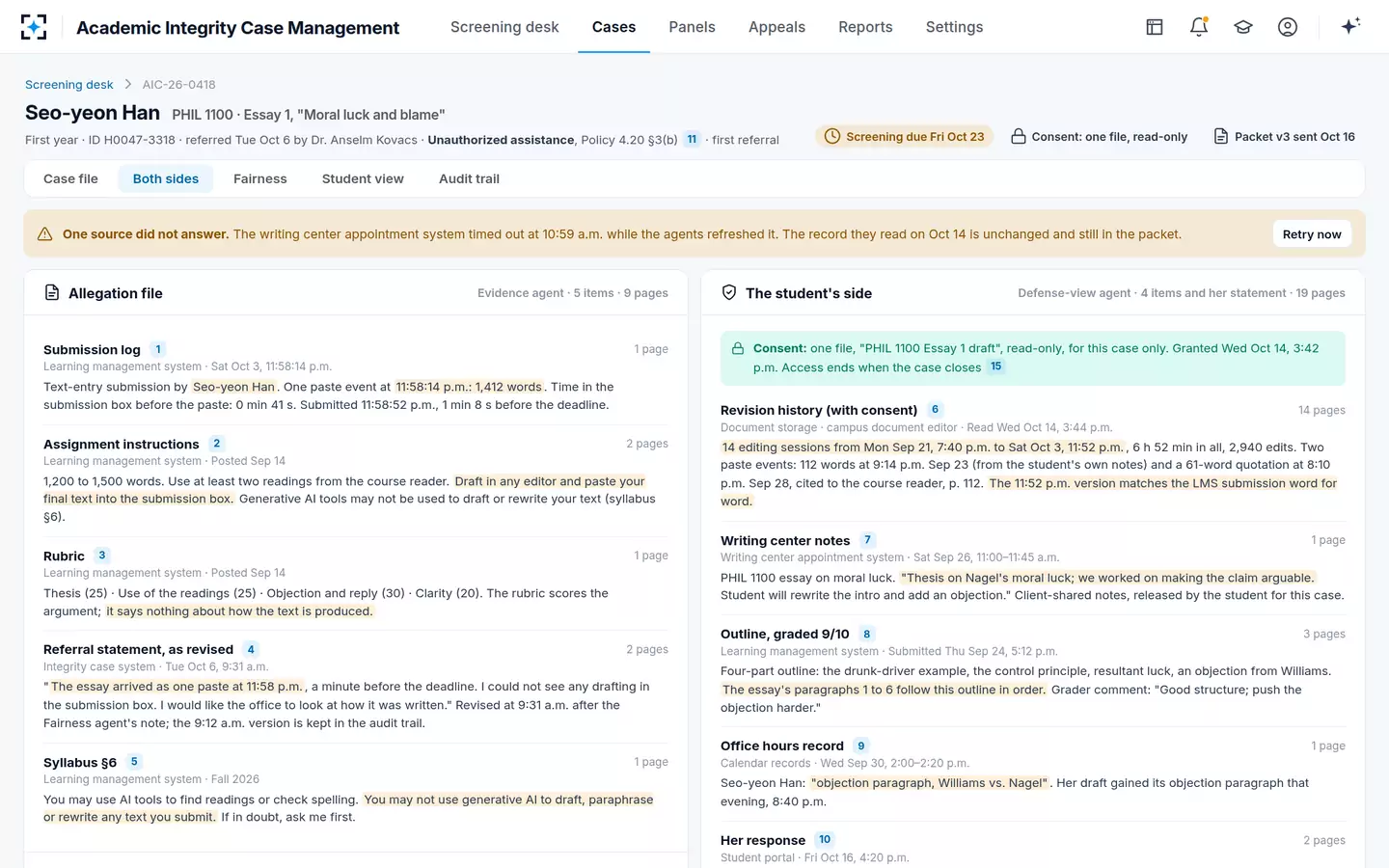Click the document icon beside Packet v3
Image resolution: width=1389 pixels, height=868 pixels.
[1221, 136]
